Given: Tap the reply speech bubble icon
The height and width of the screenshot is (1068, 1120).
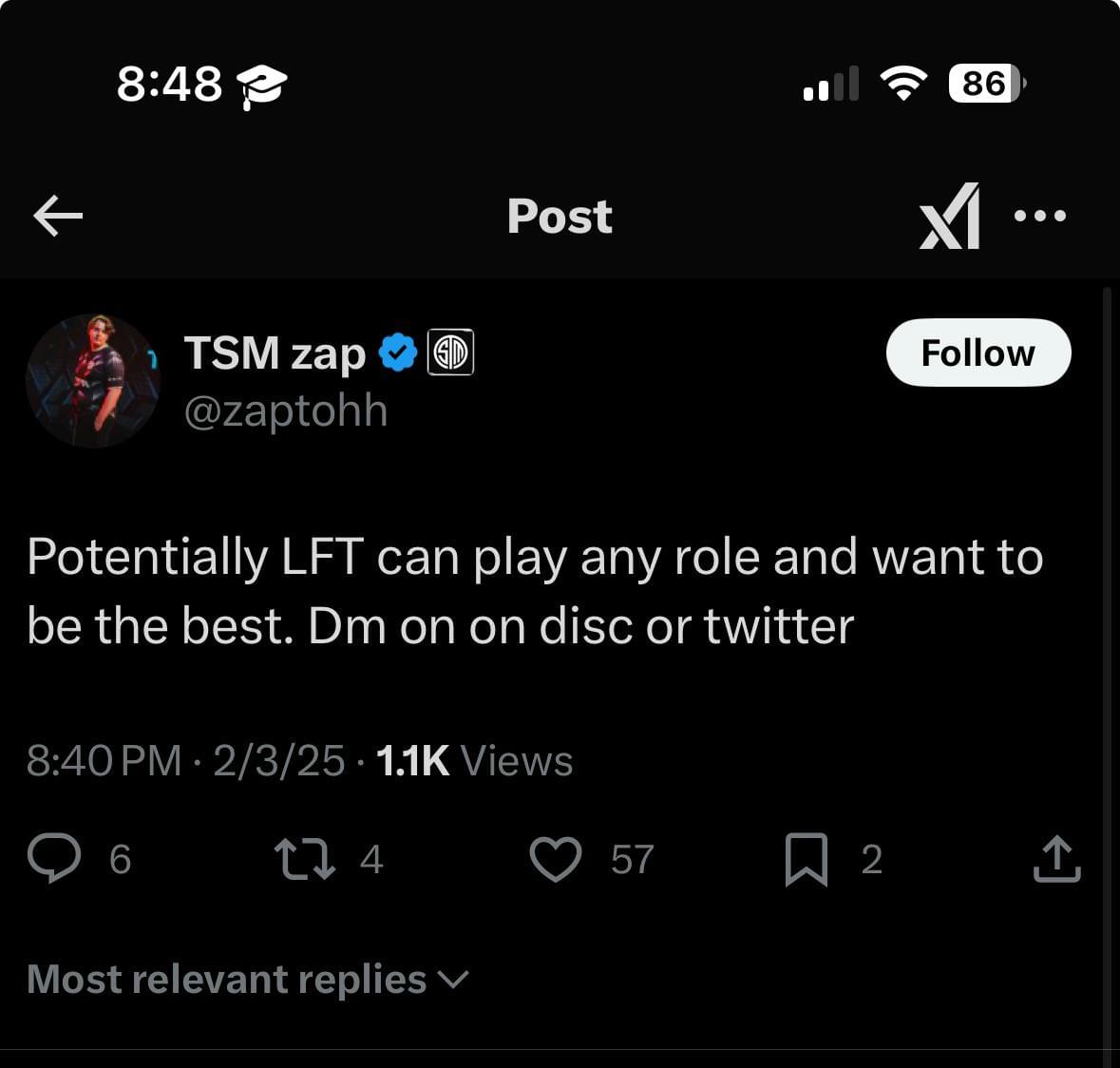Looking at the screenshot, I should (x=54, y=858).
